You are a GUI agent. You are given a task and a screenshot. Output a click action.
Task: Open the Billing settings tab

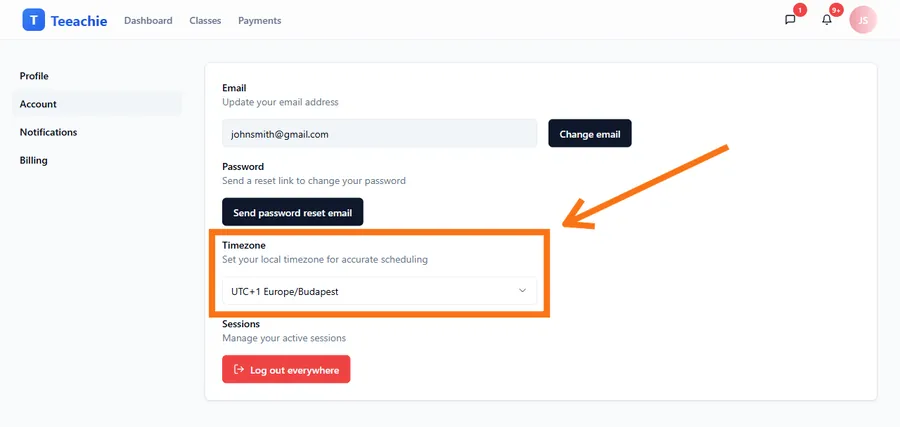33,160
